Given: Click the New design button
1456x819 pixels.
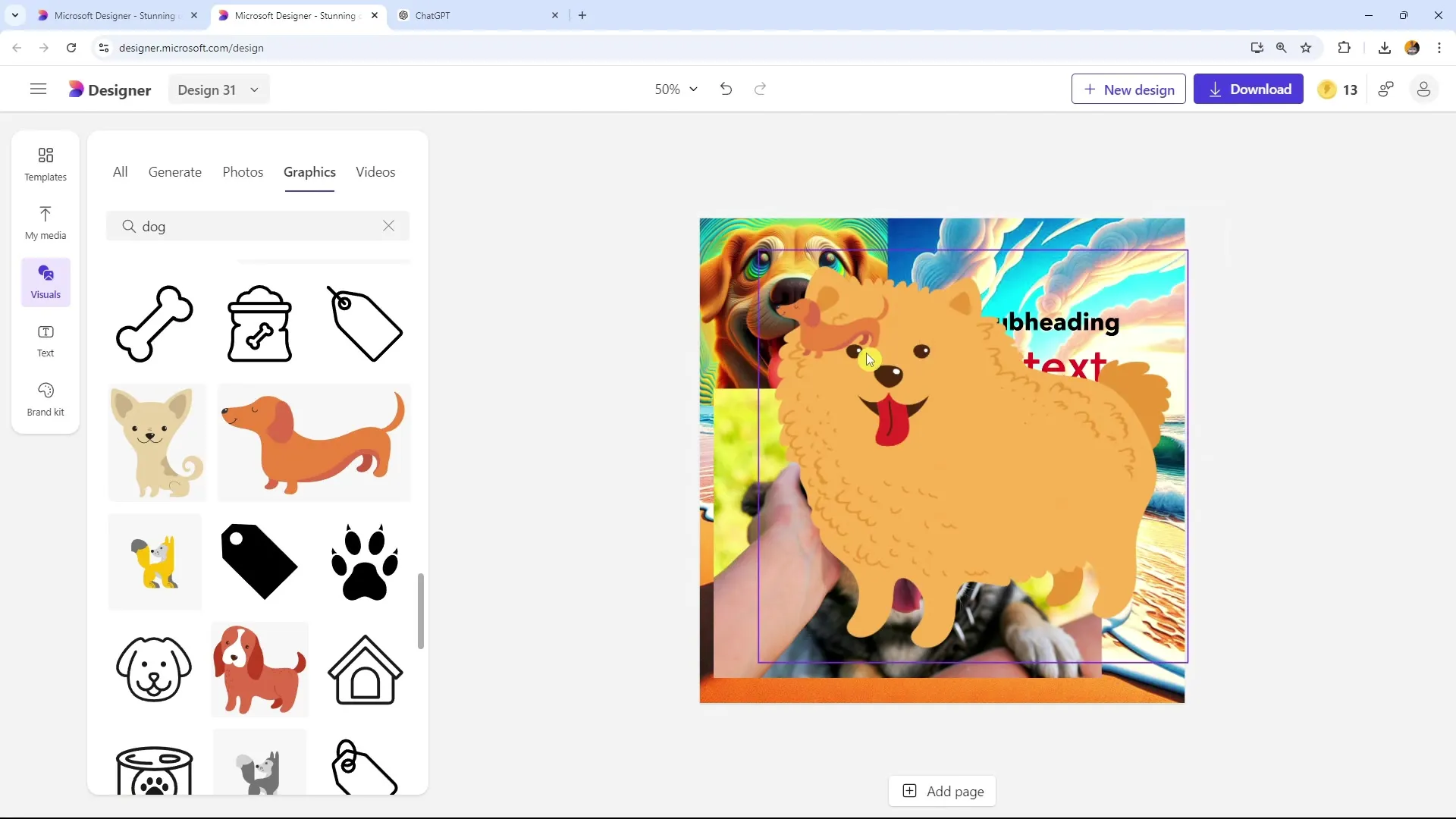Looking at the screenshot, I should (x=1130, y=90).
